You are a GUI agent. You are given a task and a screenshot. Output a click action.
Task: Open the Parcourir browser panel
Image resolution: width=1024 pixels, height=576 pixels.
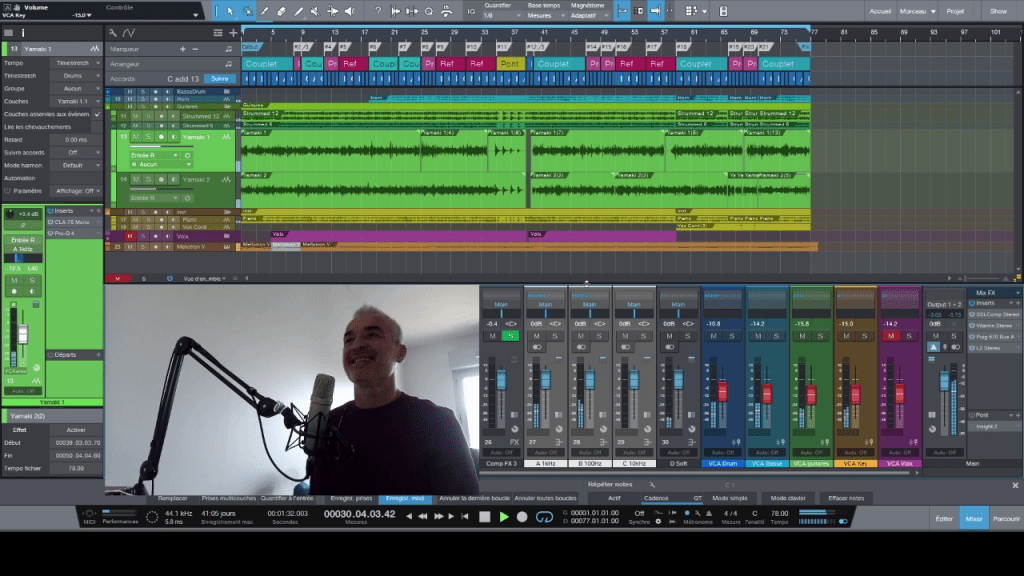(1006, 519)
